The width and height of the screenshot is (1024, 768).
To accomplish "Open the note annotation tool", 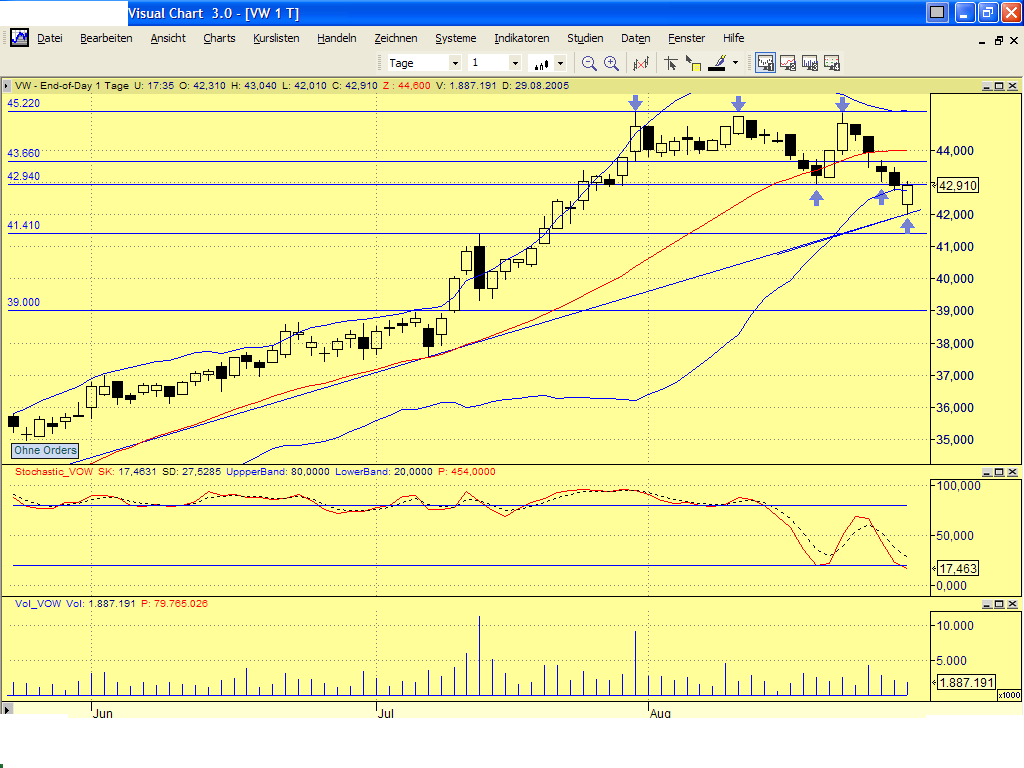I will click(x=696, y=62).
